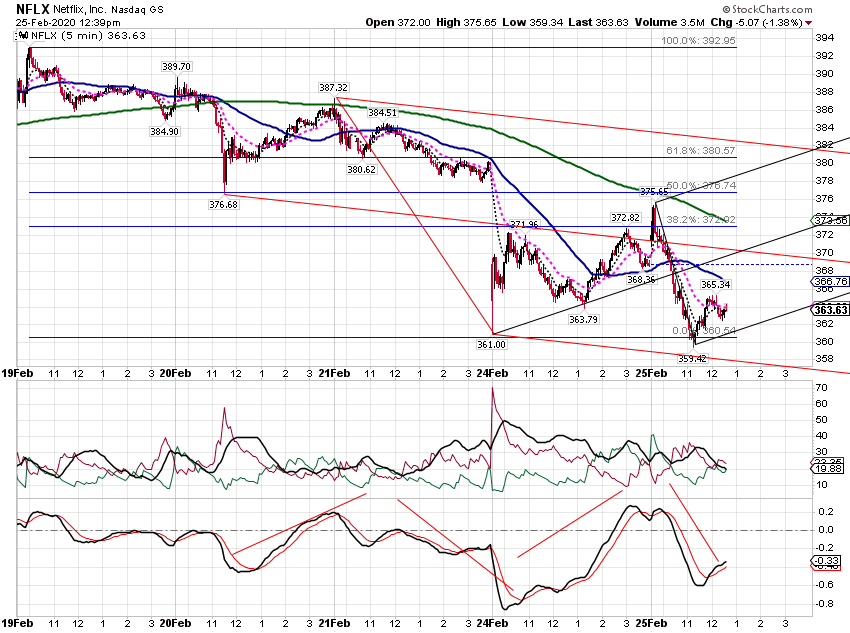The width and height of the screenshot is (850, 633).
Task: Click the 61.8%: 380.57 Fibonacci label
Action: pyautogui.click(x=700, y=151)
